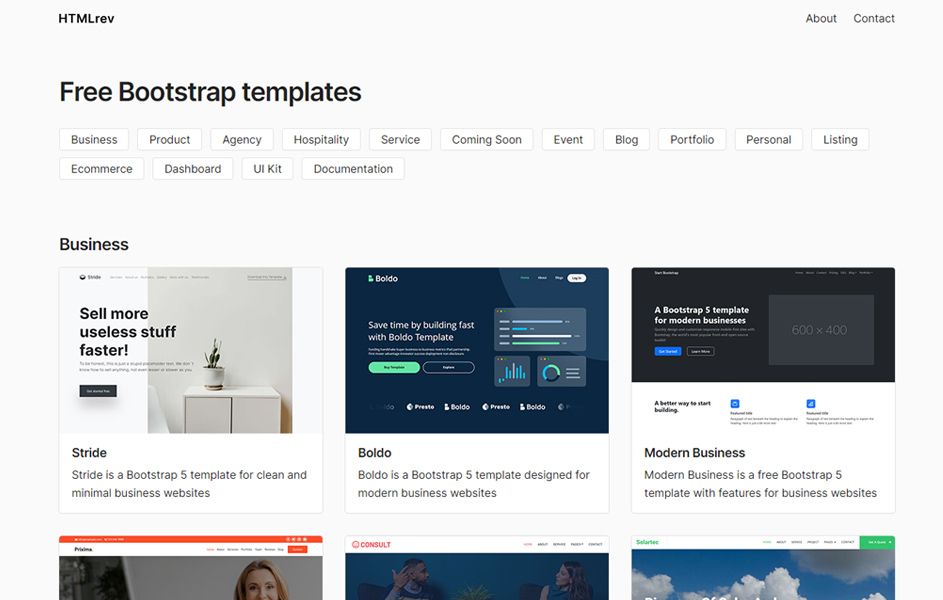943x600 pixels.
Task: Click the 'Free Bootstrap templates' page heading
Action: click(x=210, y=93)
